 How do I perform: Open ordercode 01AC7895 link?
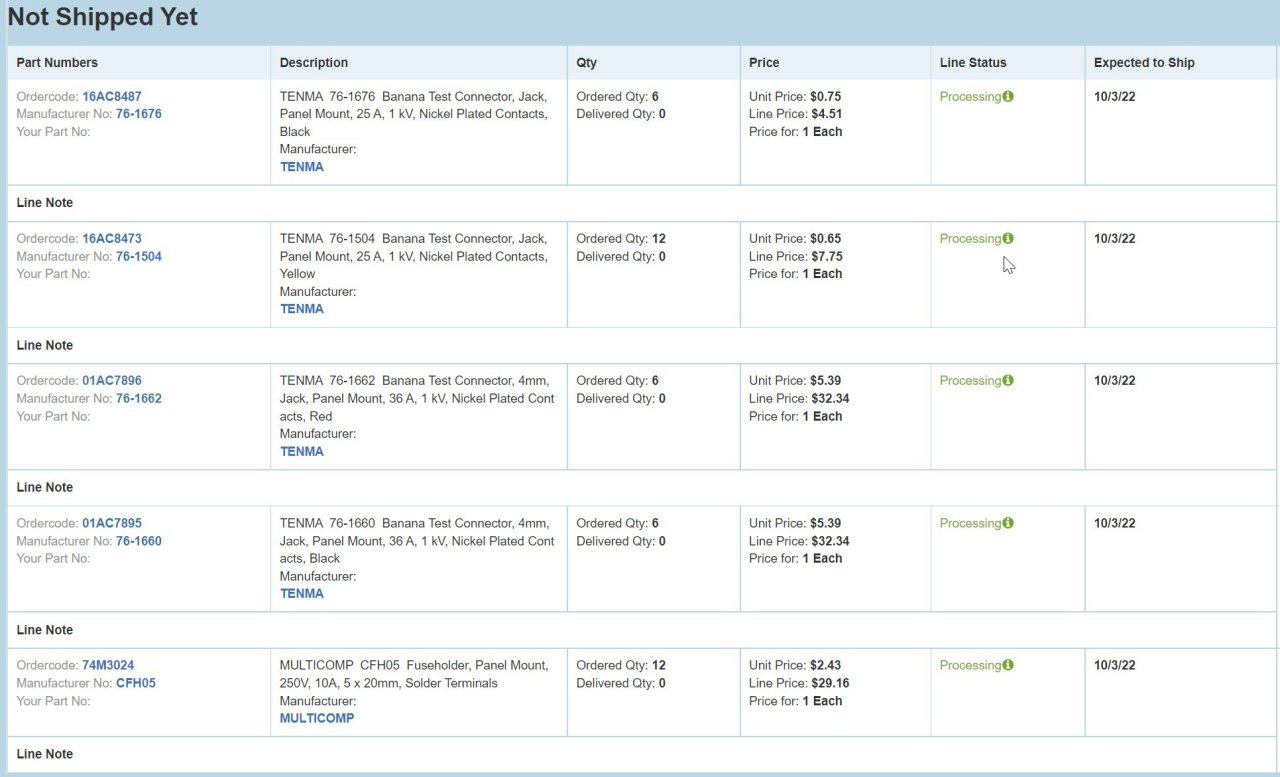[x=112, y=523]
